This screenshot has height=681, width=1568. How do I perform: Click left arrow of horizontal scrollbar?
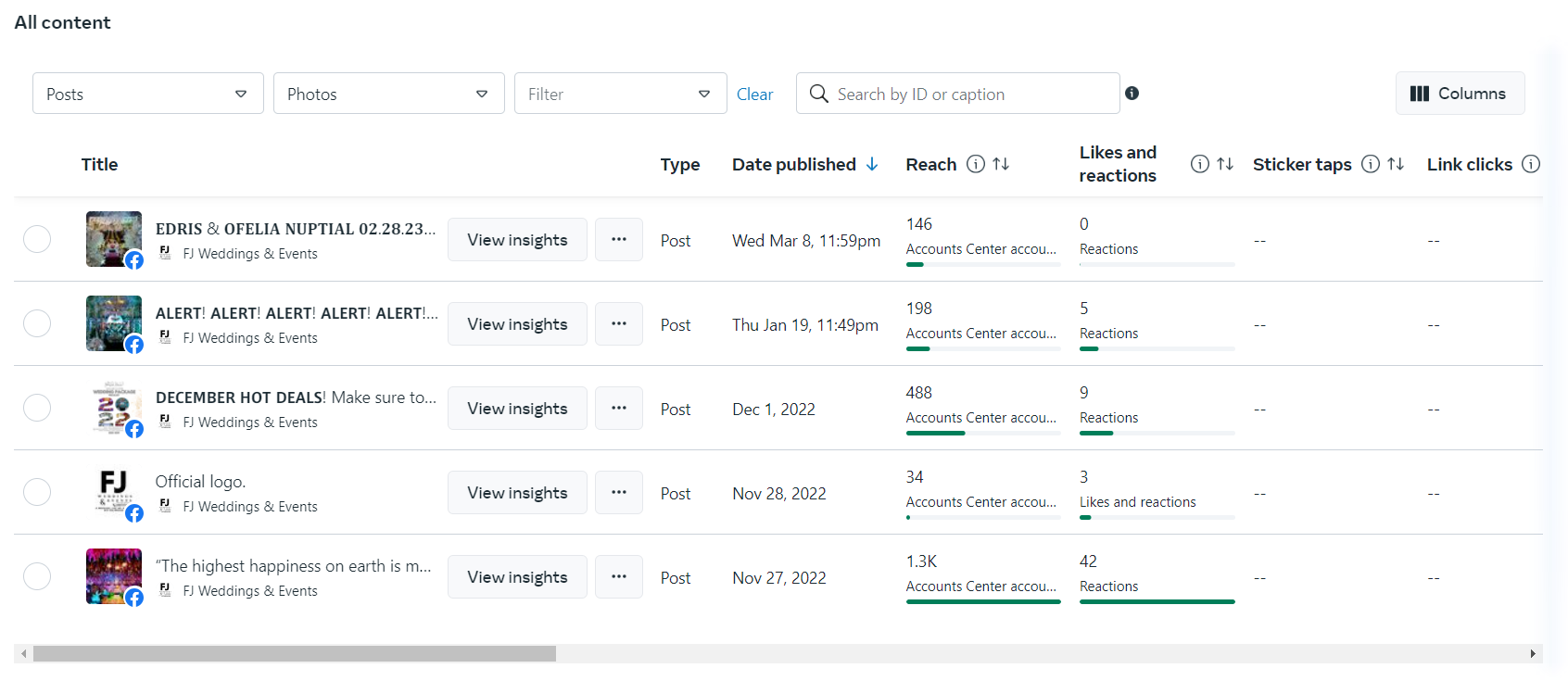[23, 654]
